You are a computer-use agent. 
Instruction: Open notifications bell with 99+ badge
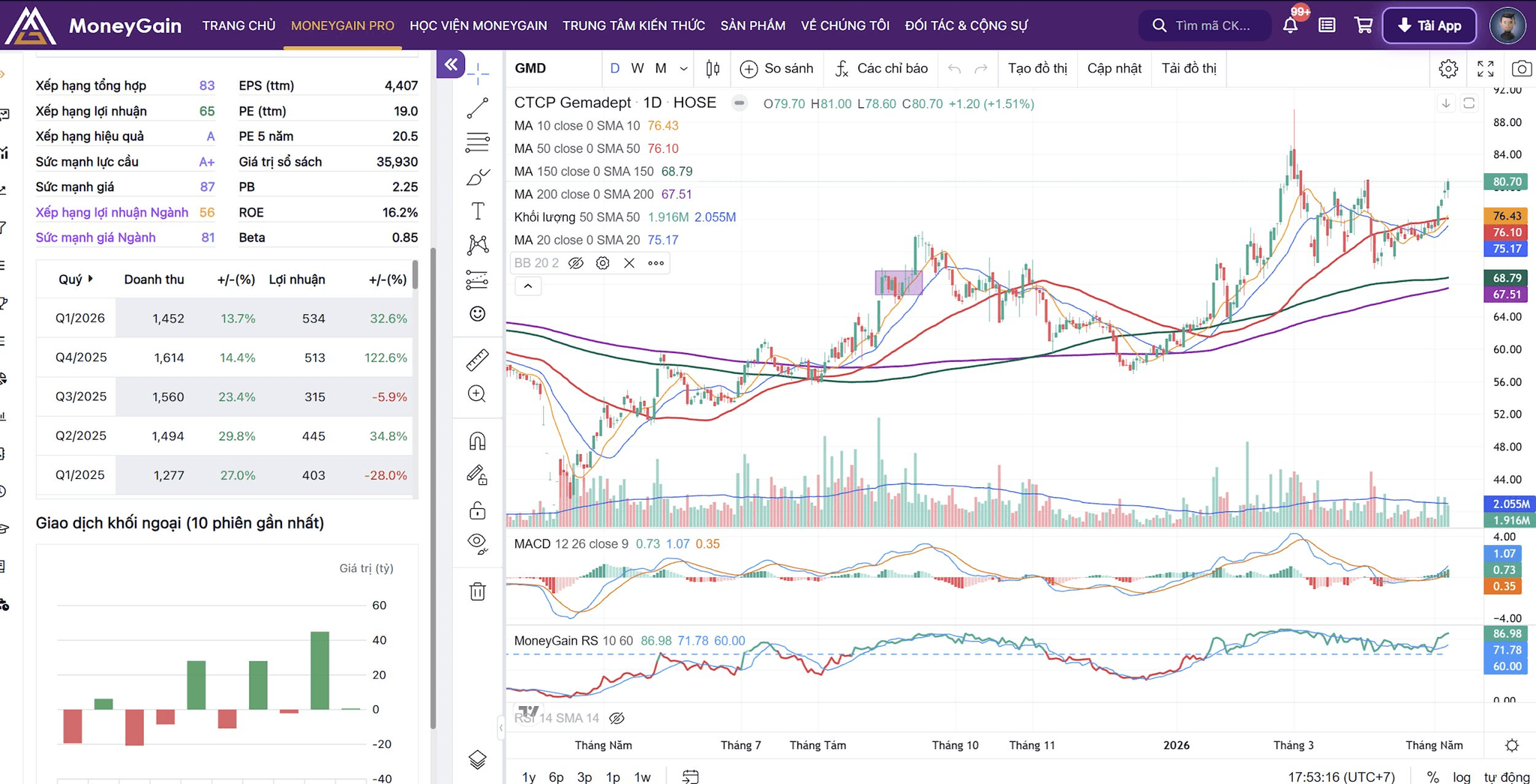click(1291, 25)
